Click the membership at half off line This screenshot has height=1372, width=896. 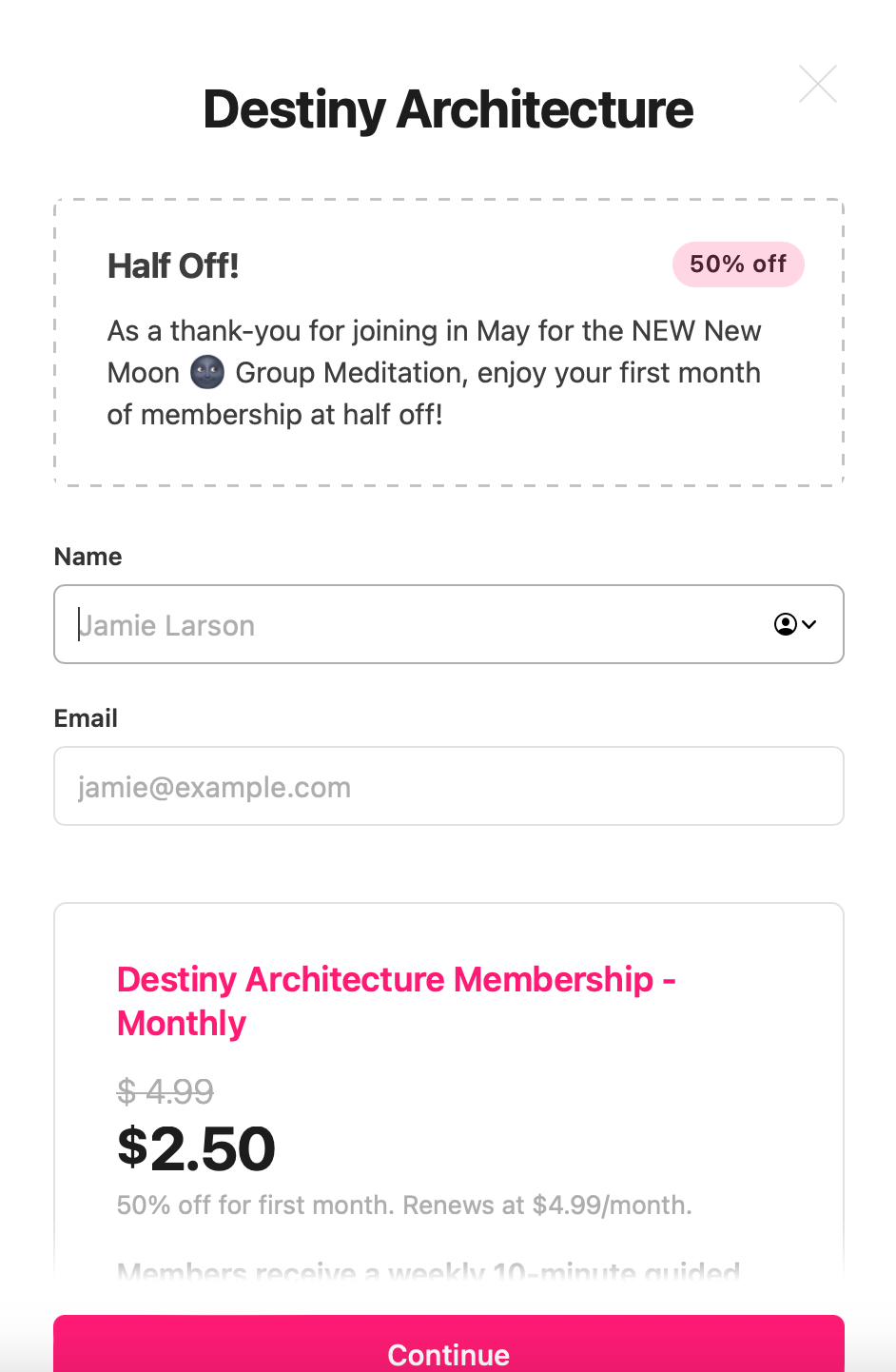(x=275, y=415)
